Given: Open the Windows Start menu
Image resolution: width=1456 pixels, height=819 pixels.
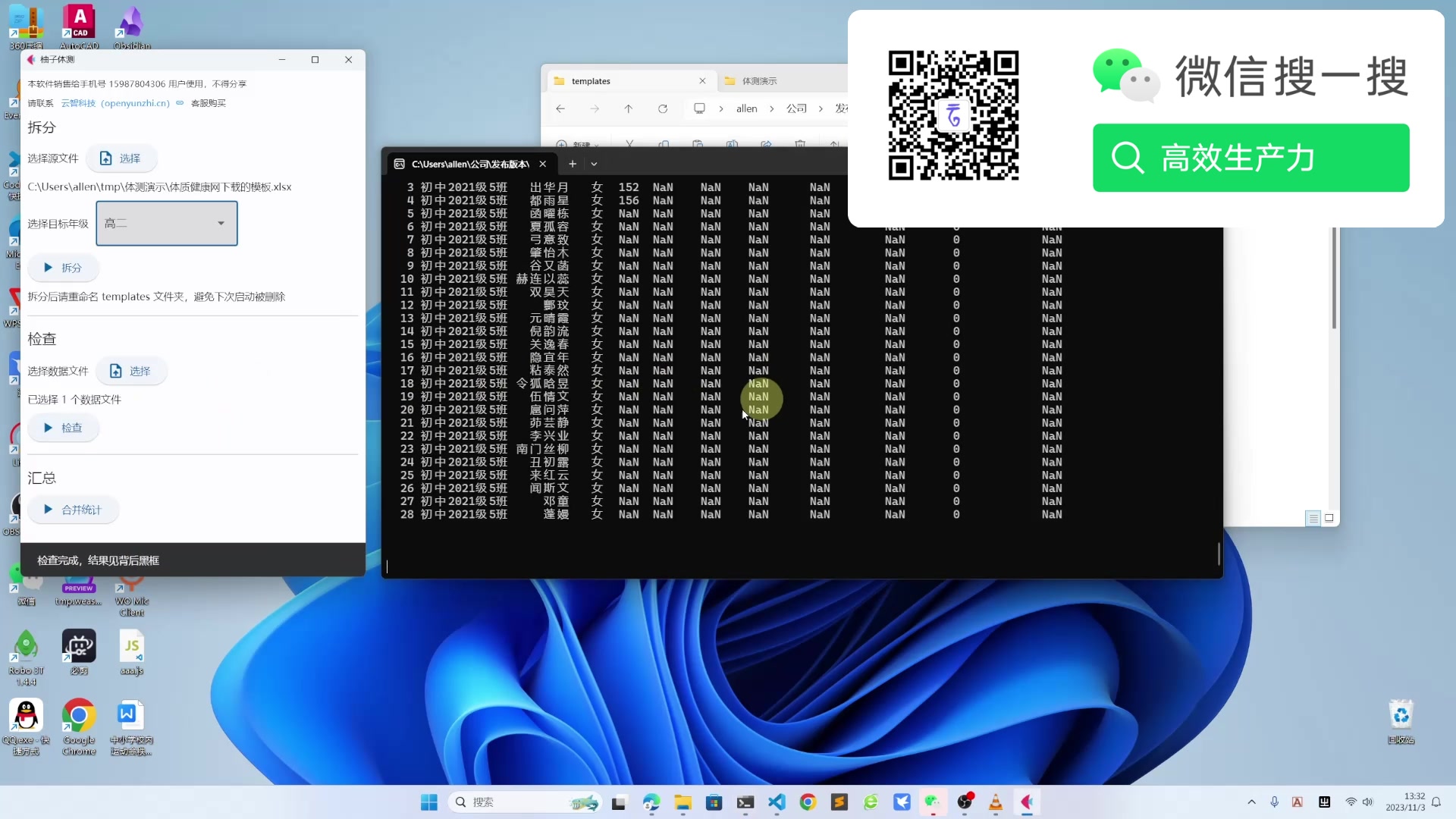Looking at the screenshot, I should coord(429,802).
